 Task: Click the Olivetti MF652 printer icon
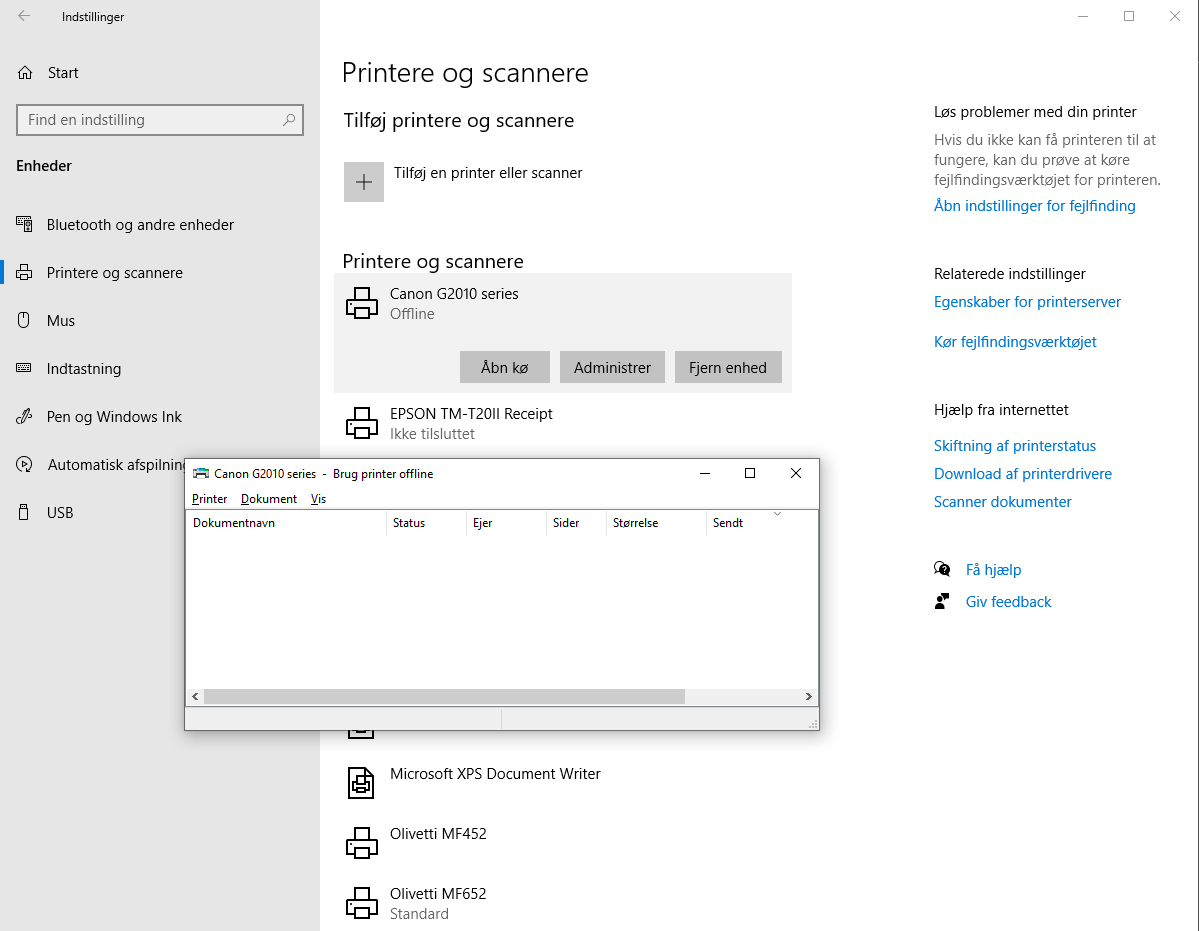click(361, 902)
